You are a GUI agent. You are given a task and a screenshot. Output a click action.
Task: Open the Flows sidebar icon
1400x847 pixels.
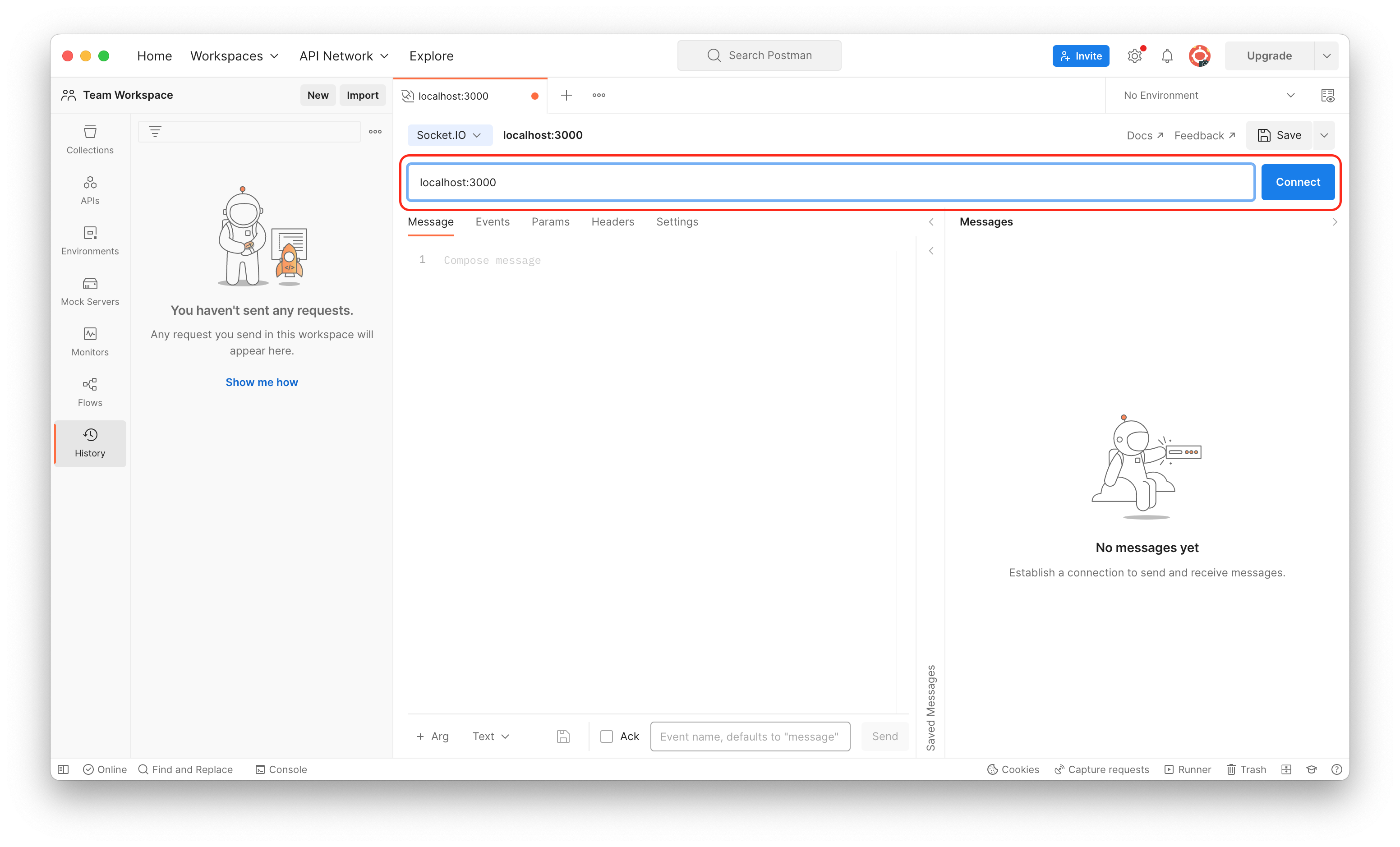pos(90,392)
